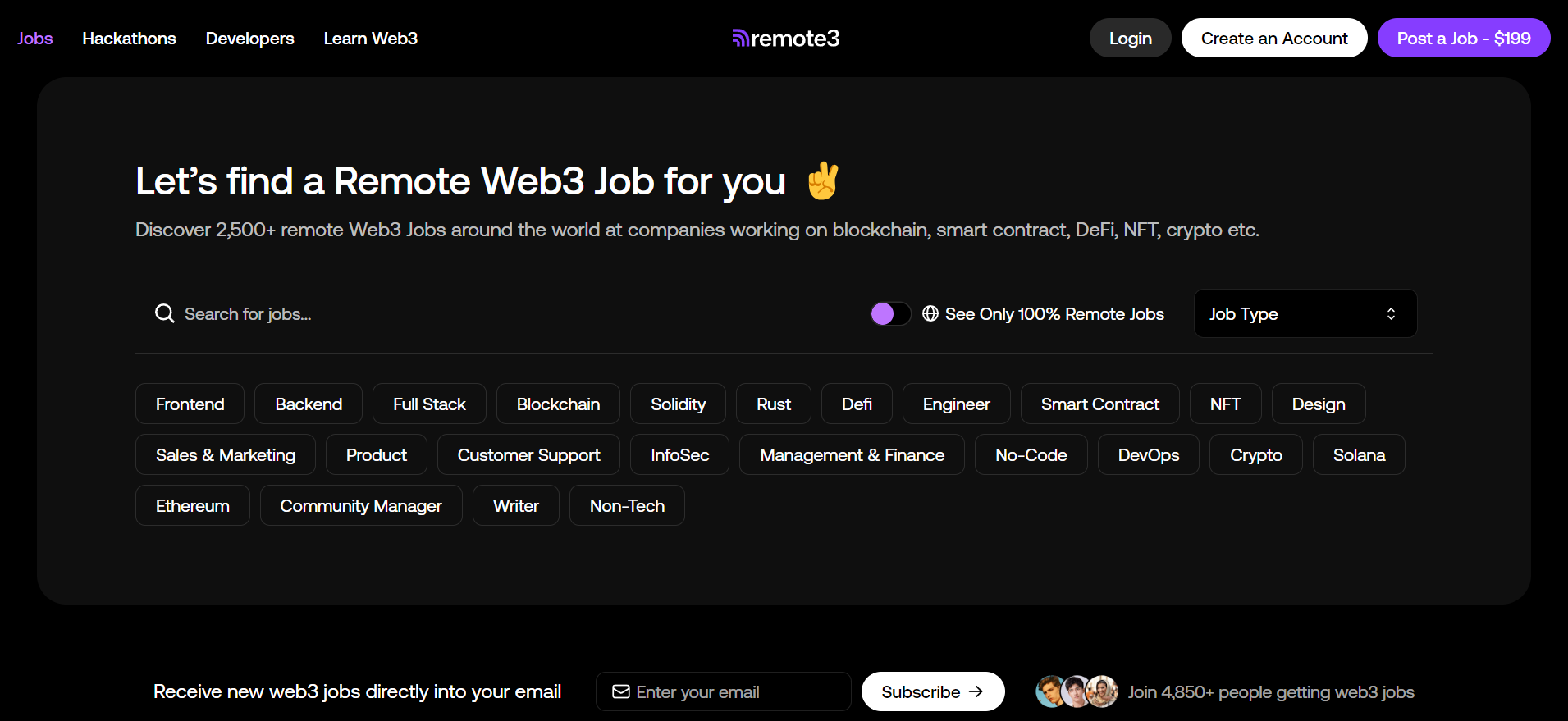Click the arrow icon on the Subscribe button
The height and width of the screenshot is (721, 1568).
[x=977, y=691]
